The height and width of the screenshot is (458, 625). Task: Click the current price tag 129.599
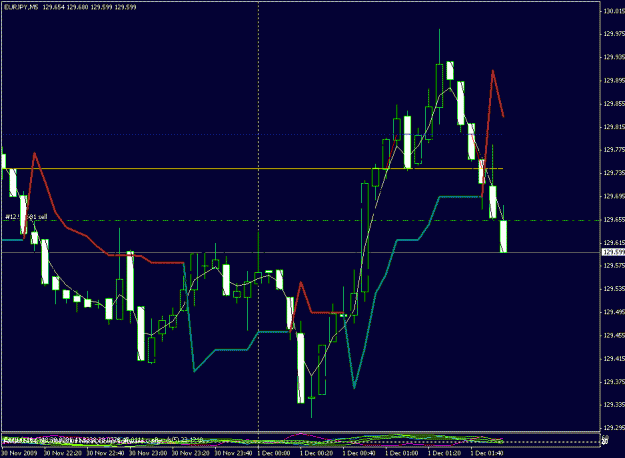(613, 252)
